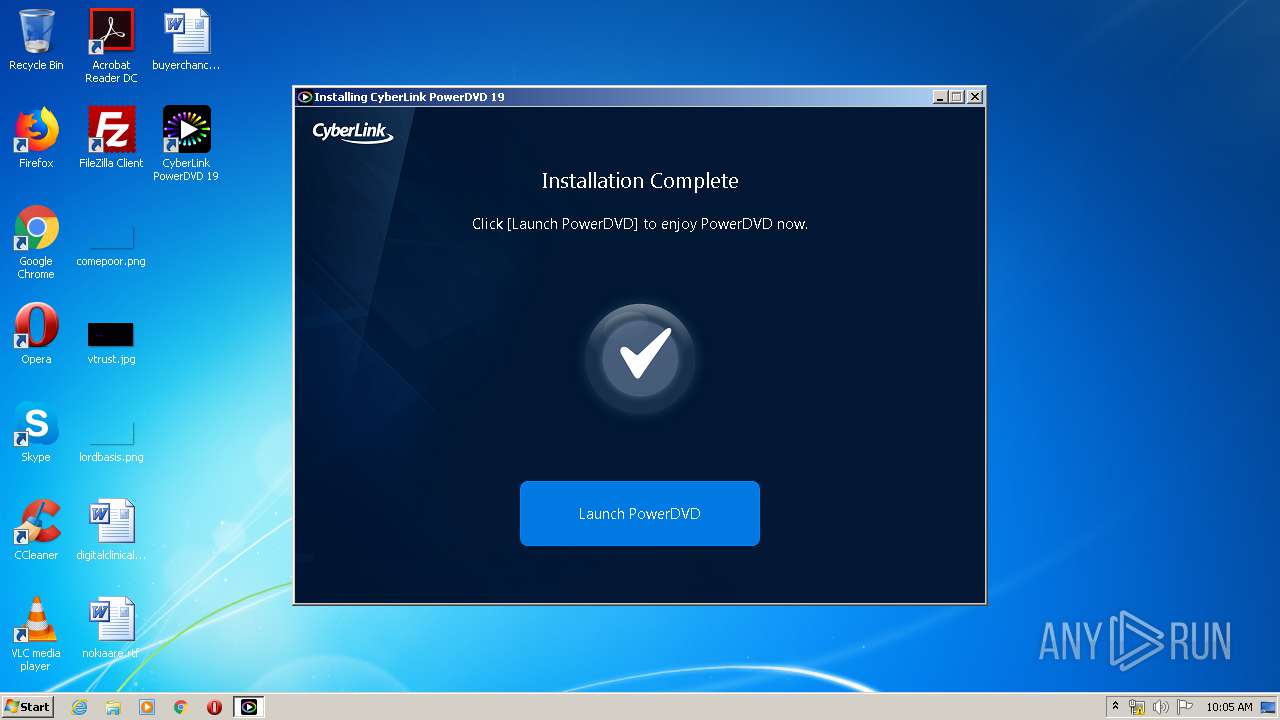Click the Installing CyberLink PowerDVD 19 title text

click(409, 97)
